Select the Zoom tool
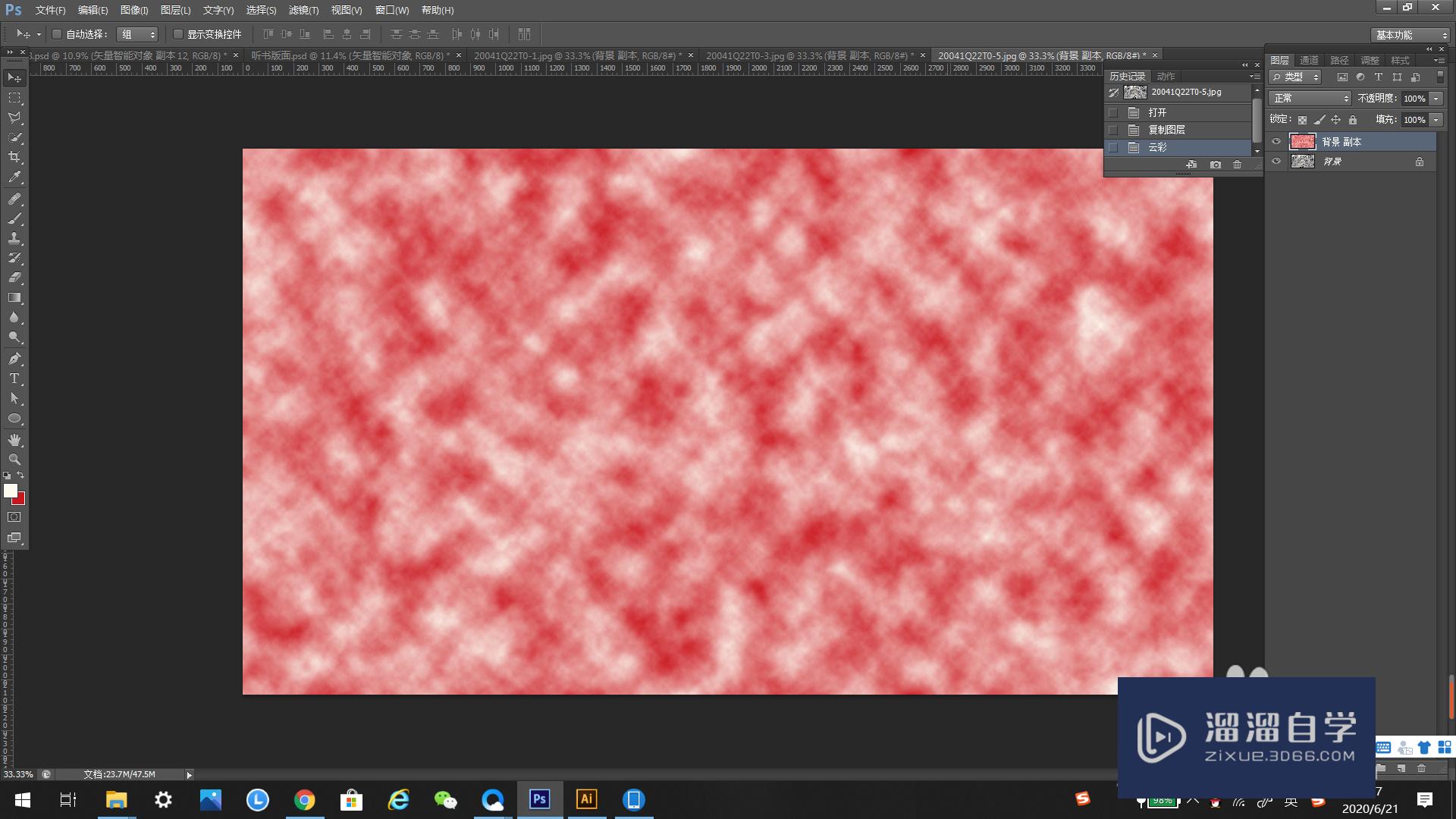 coord(14,460)
